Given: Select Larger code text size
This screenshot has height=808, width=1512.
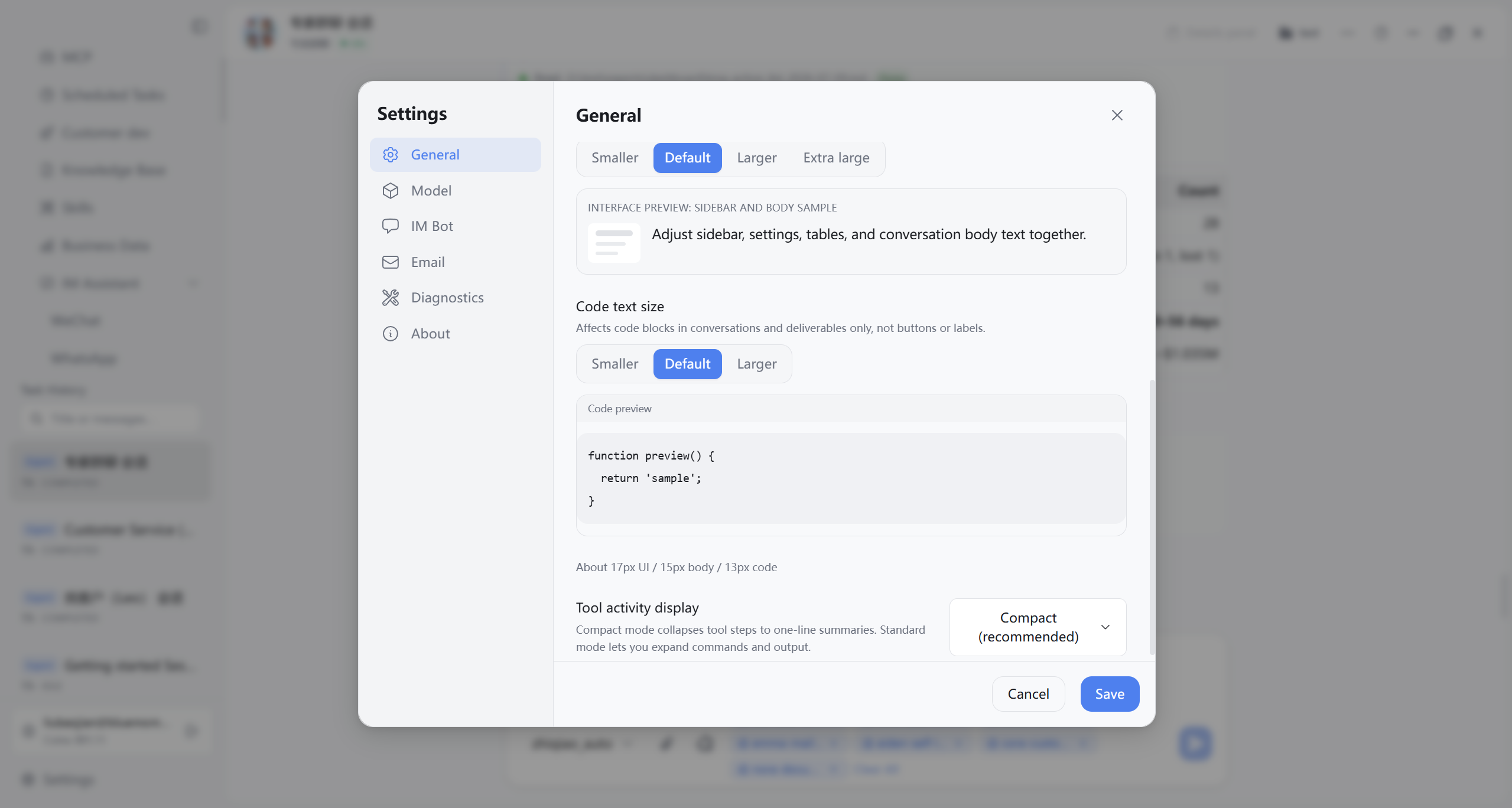Looking at the screenshot, I should (x=756, y=364).
